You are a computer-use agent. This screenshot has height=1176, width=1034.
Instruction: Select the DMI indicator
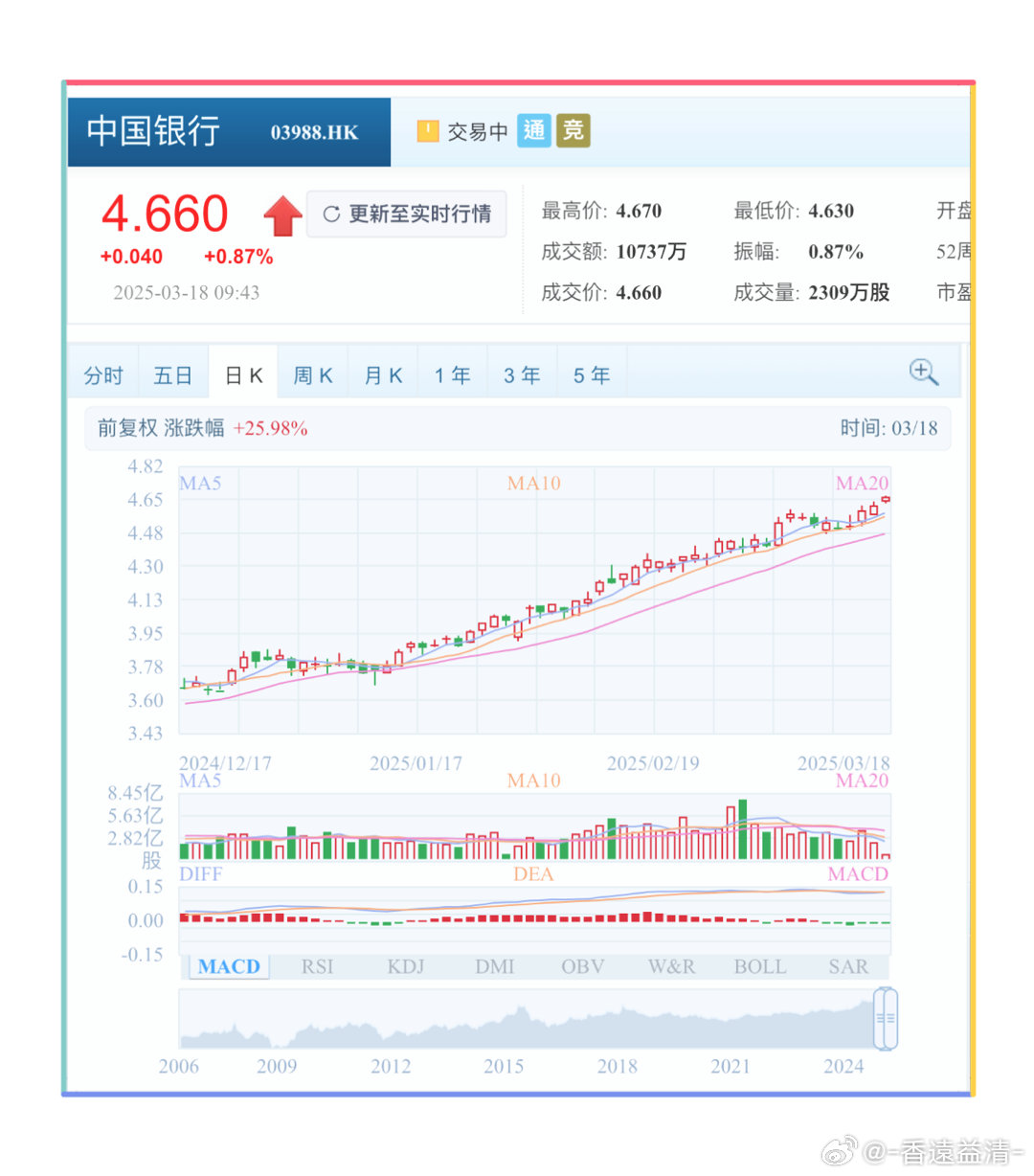(494, 966)
